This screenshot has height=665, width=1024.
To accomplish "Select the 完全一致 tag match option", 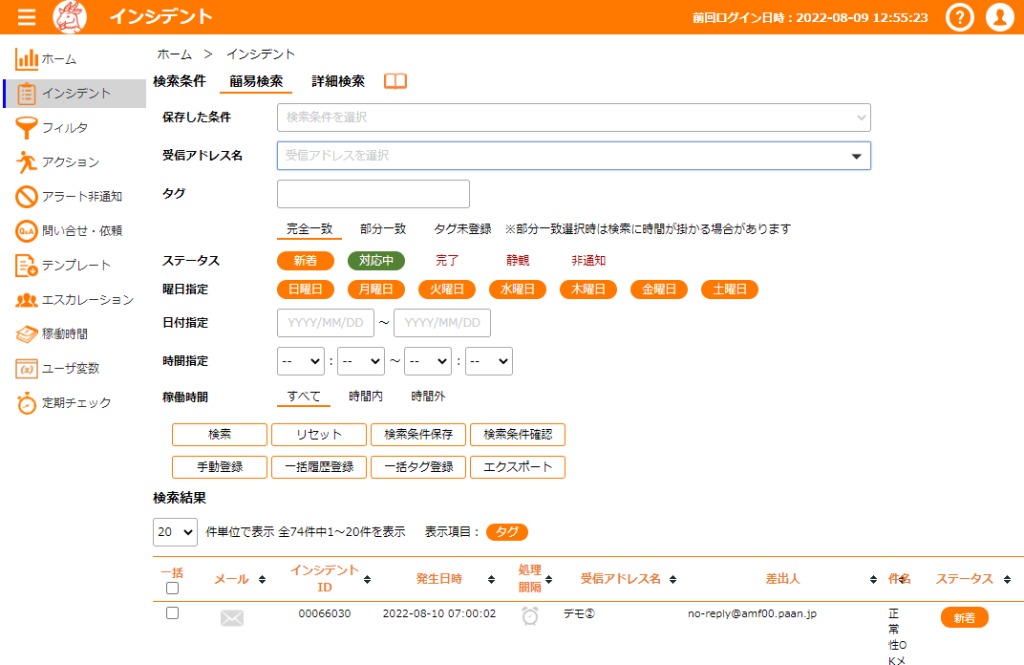I will (x=310, y=229).
